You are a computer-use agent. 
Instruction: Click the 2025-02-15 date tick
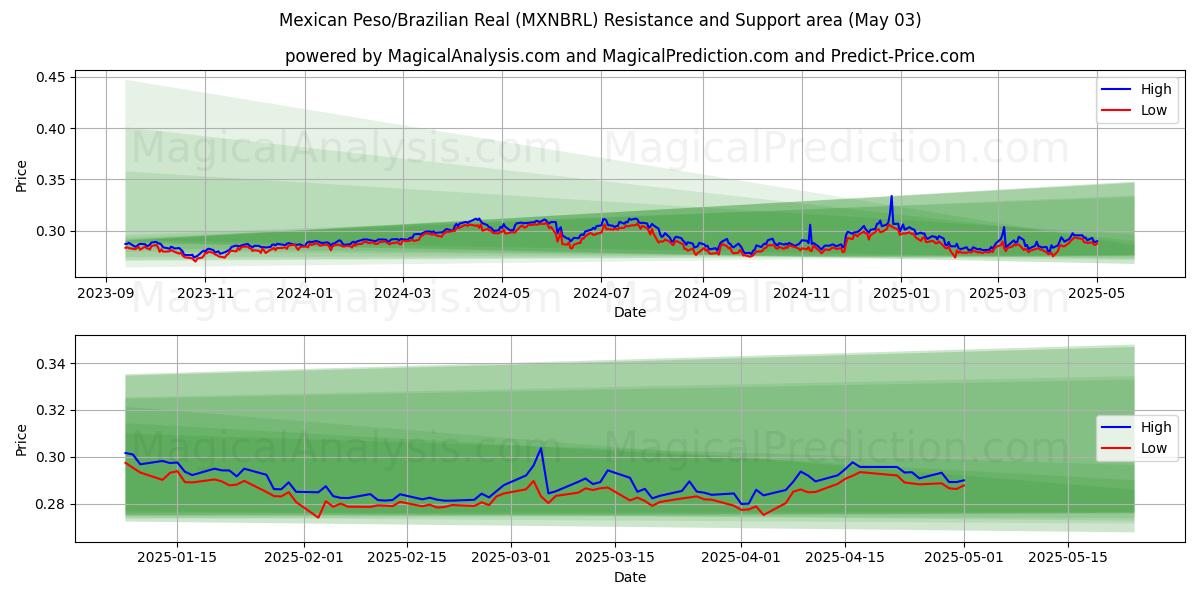click(x=407, y=558)
